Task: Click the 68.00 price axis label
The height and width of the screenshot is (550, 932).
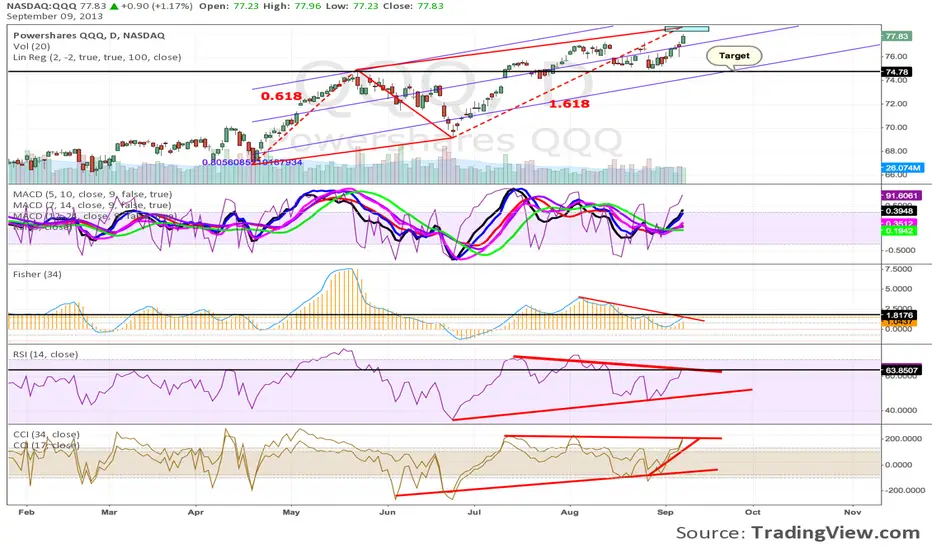Action: point(896,151)
